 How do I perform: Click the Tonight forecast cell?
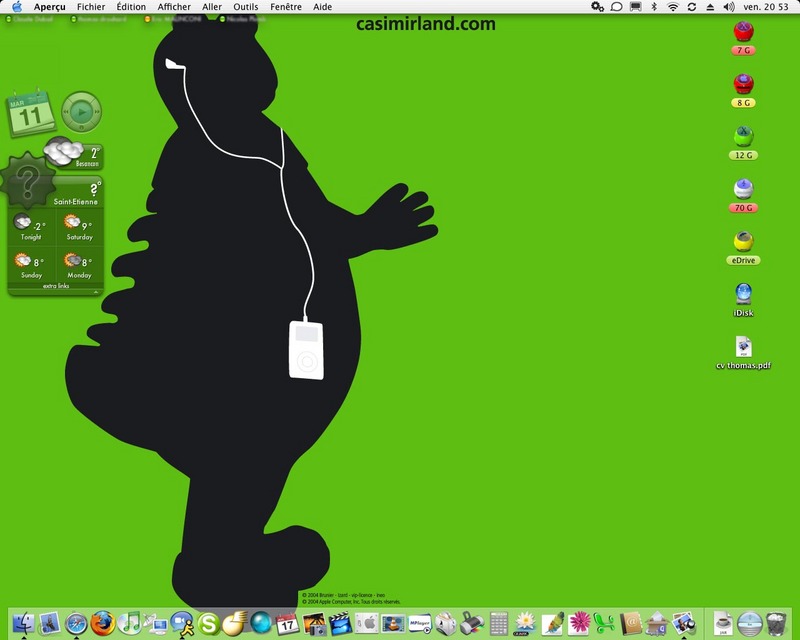[31, 227]
